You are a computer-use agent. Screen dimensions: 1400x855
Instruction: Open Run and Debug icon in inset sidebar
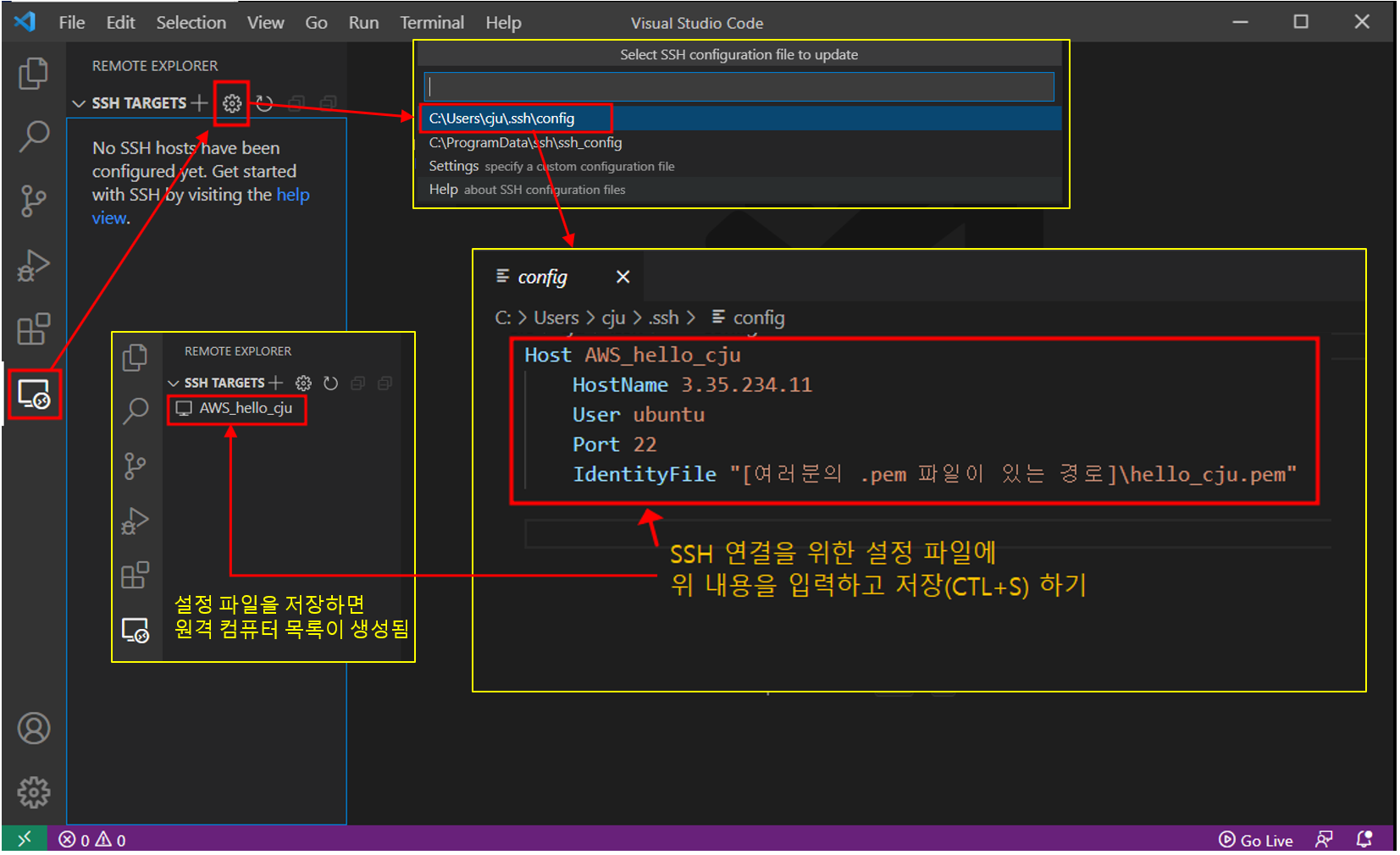click(x=135, y=521)
